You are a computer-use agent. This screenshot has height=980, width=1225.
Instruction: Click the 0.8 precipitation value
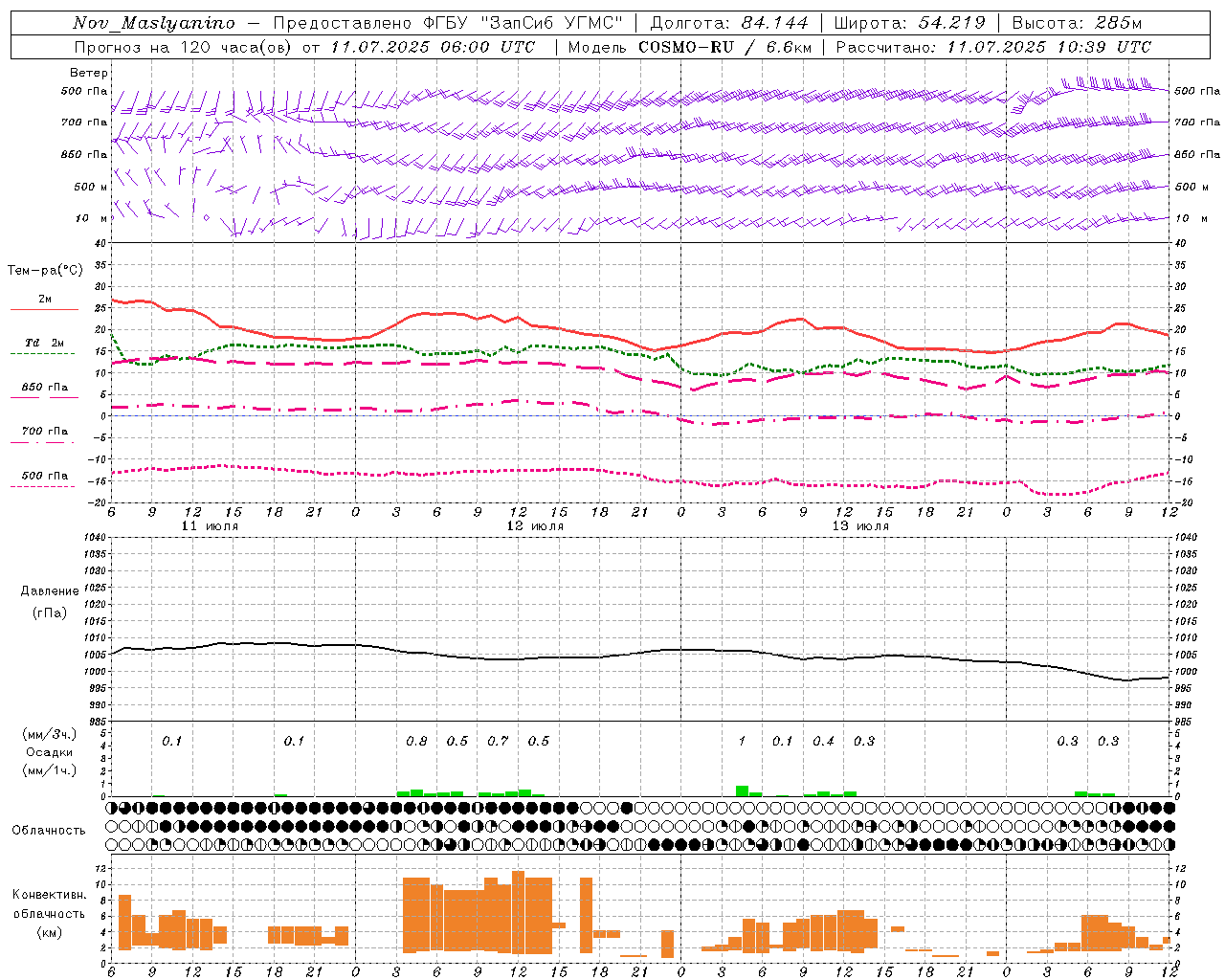point(416,741)
